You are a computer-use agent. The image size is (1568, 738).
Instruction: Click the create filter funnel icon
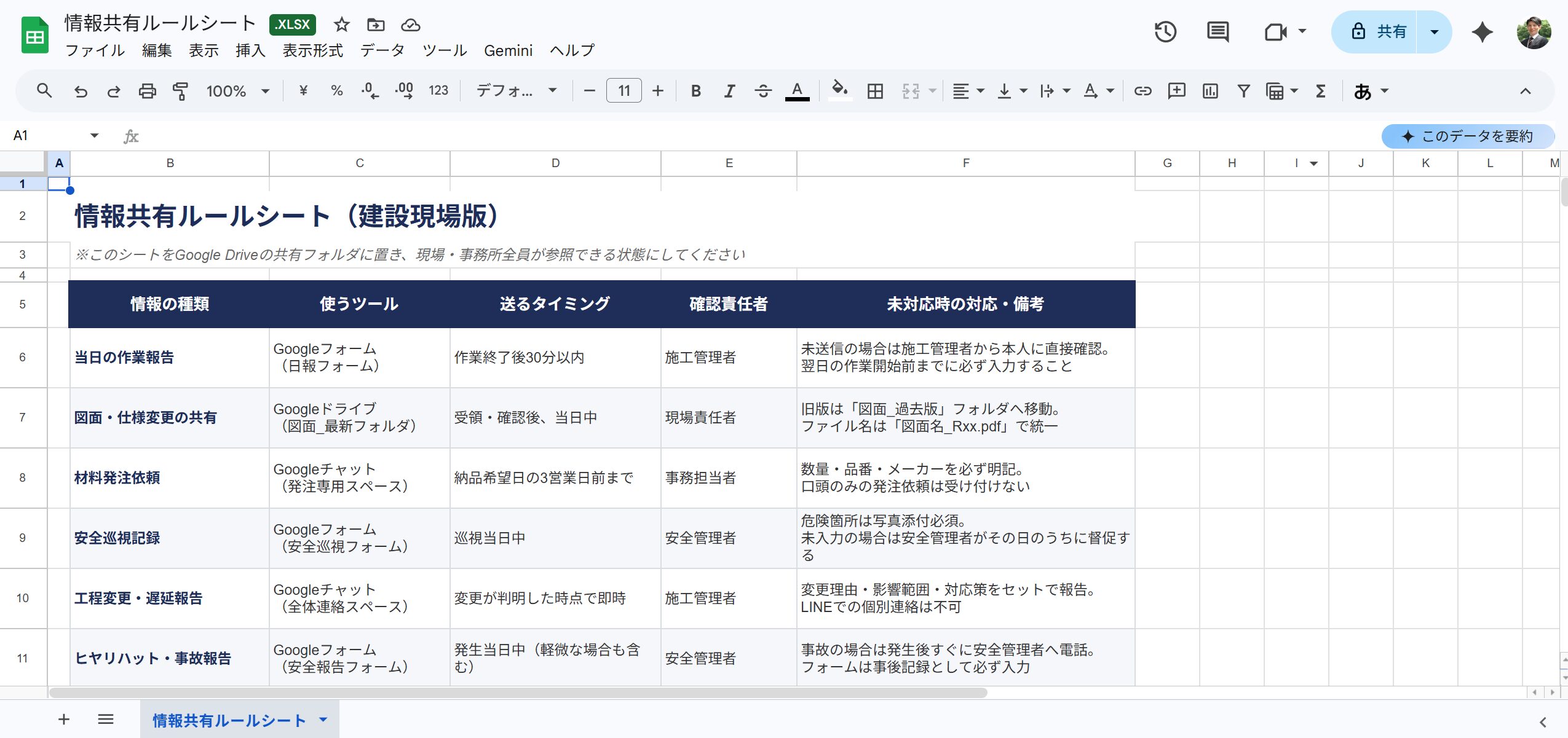pyautogui.click(x=1243, y=91)
